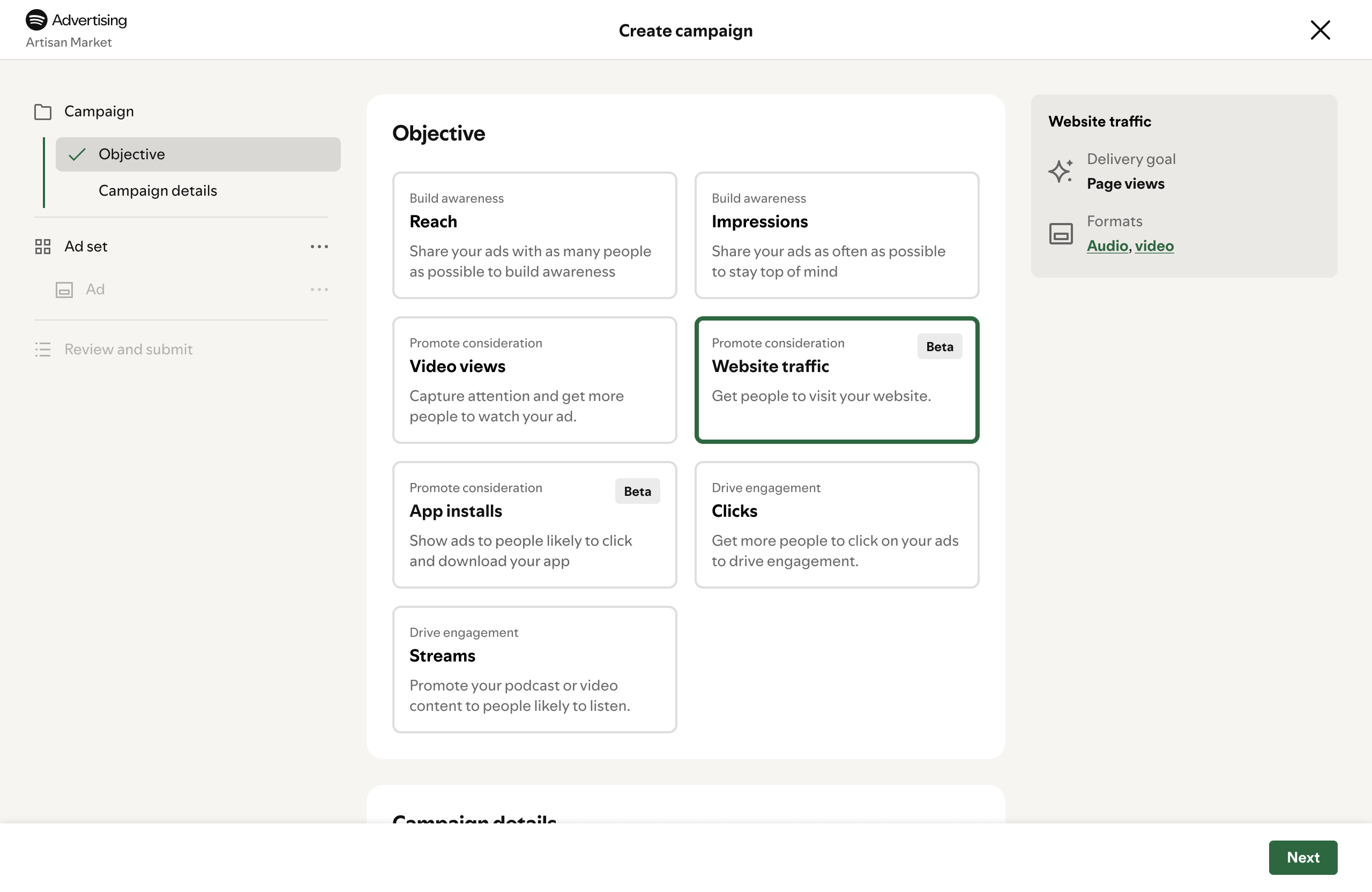Image resolution: width=1372 pixels, height=892 pixels.
Task: Open the Audio formats link
Action: pos(1107,246)
